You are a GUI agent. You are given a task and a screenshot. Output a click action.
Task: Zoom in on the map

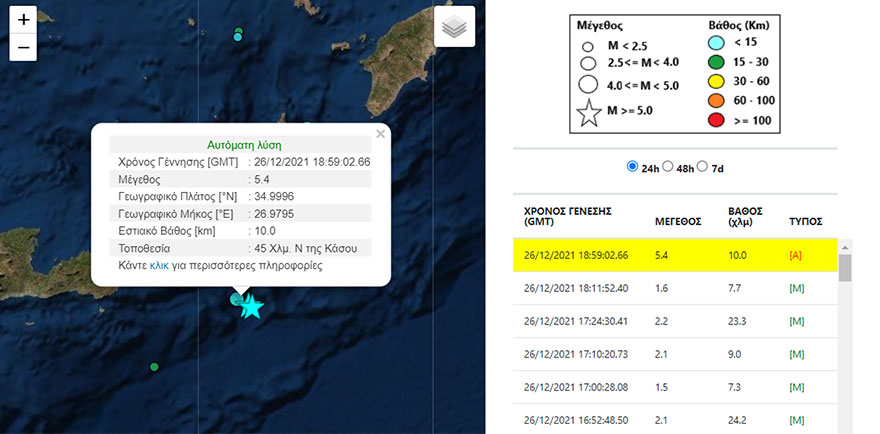coord(24,20)
